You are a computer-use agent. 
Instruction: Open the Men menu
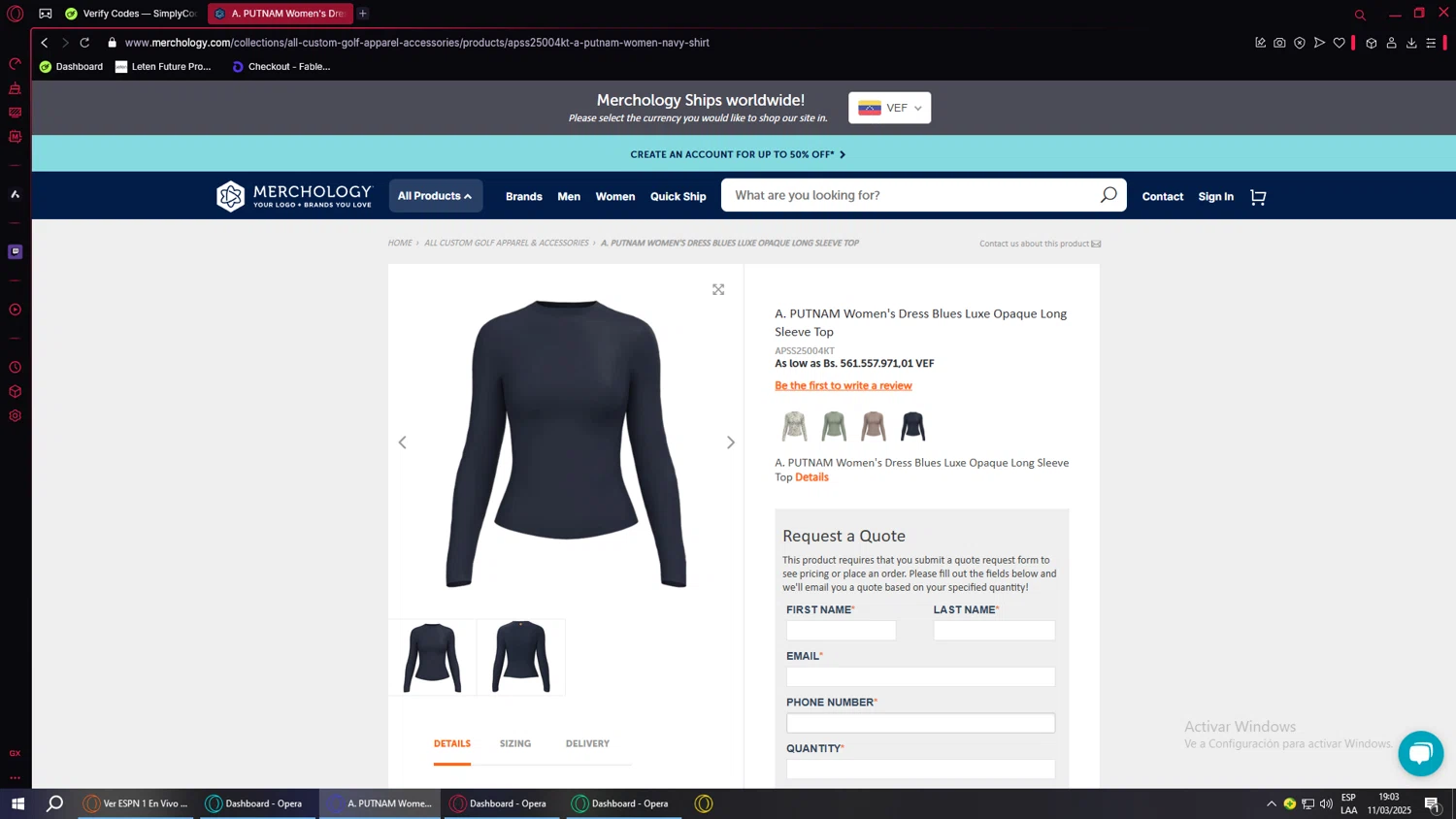coord(569,197)
